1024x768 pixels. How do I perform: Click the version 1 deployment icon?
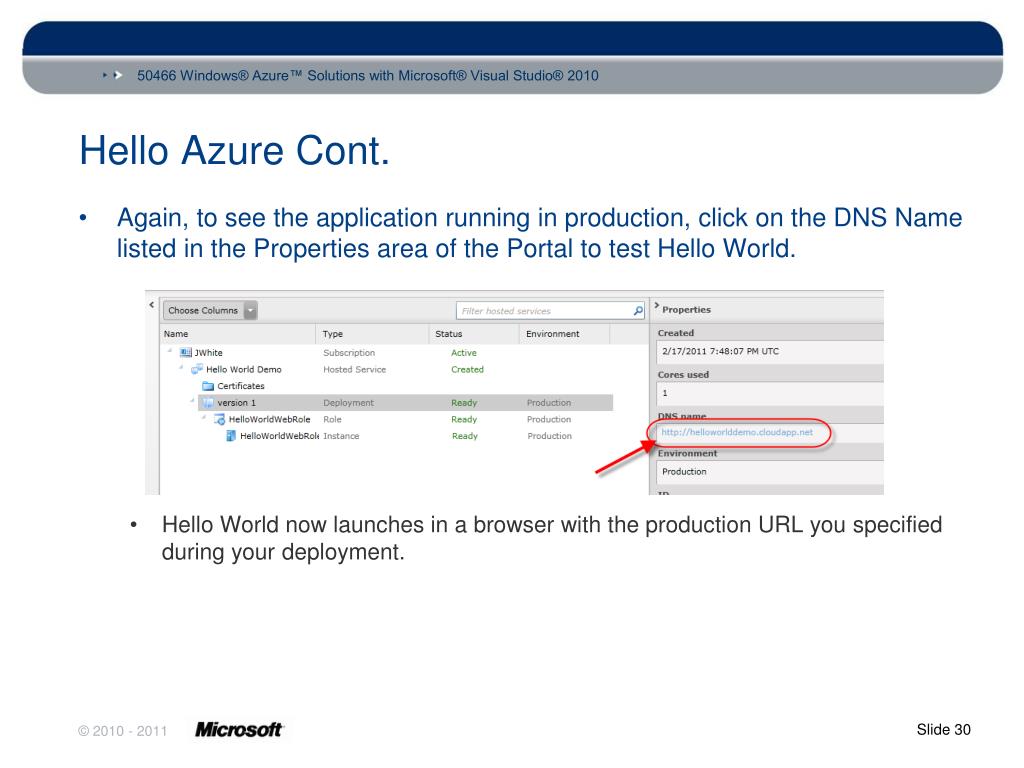[x=208, y=403]
